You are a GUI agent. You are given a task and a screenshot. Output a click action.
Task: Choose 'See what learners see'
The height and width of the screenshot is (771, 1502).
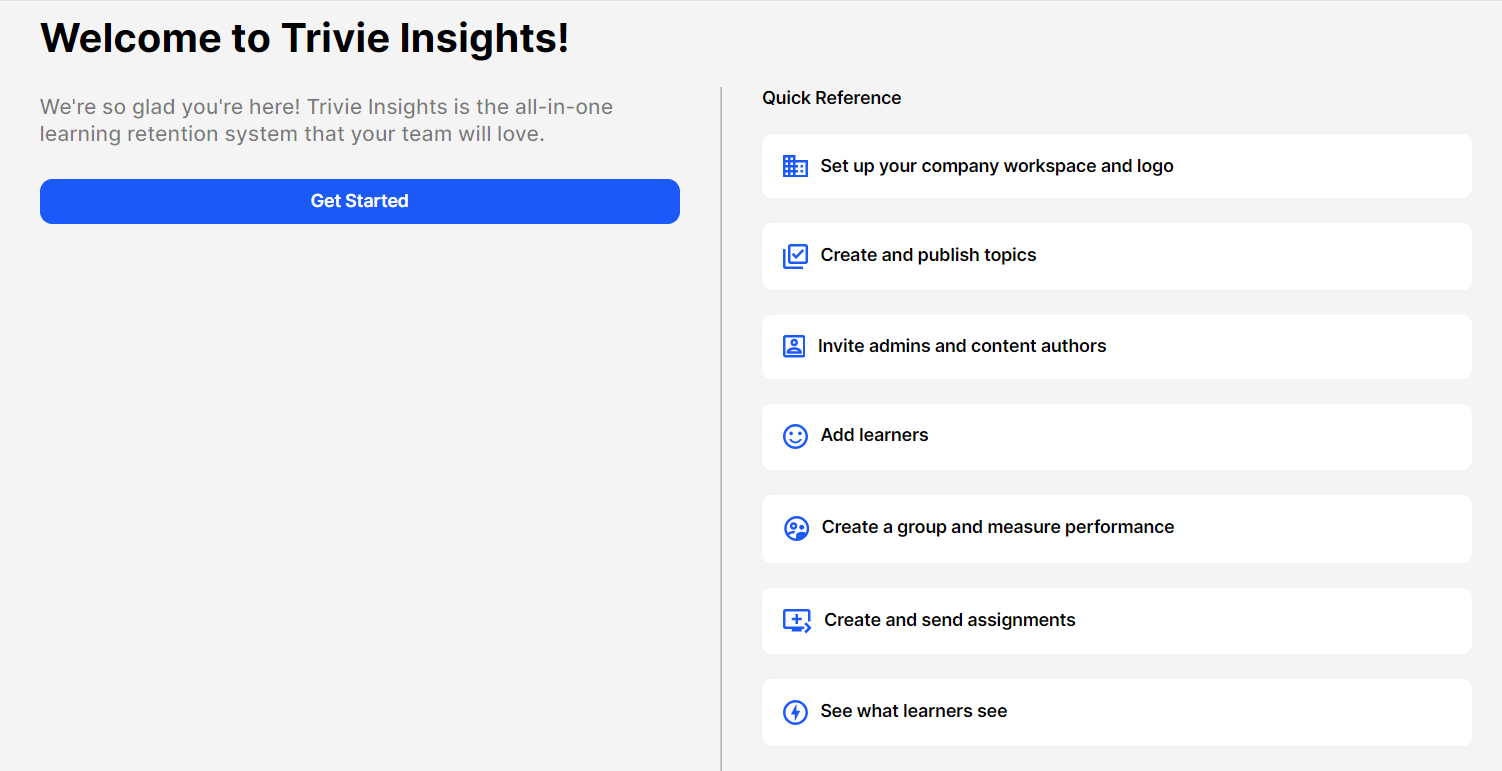(913, 711)
